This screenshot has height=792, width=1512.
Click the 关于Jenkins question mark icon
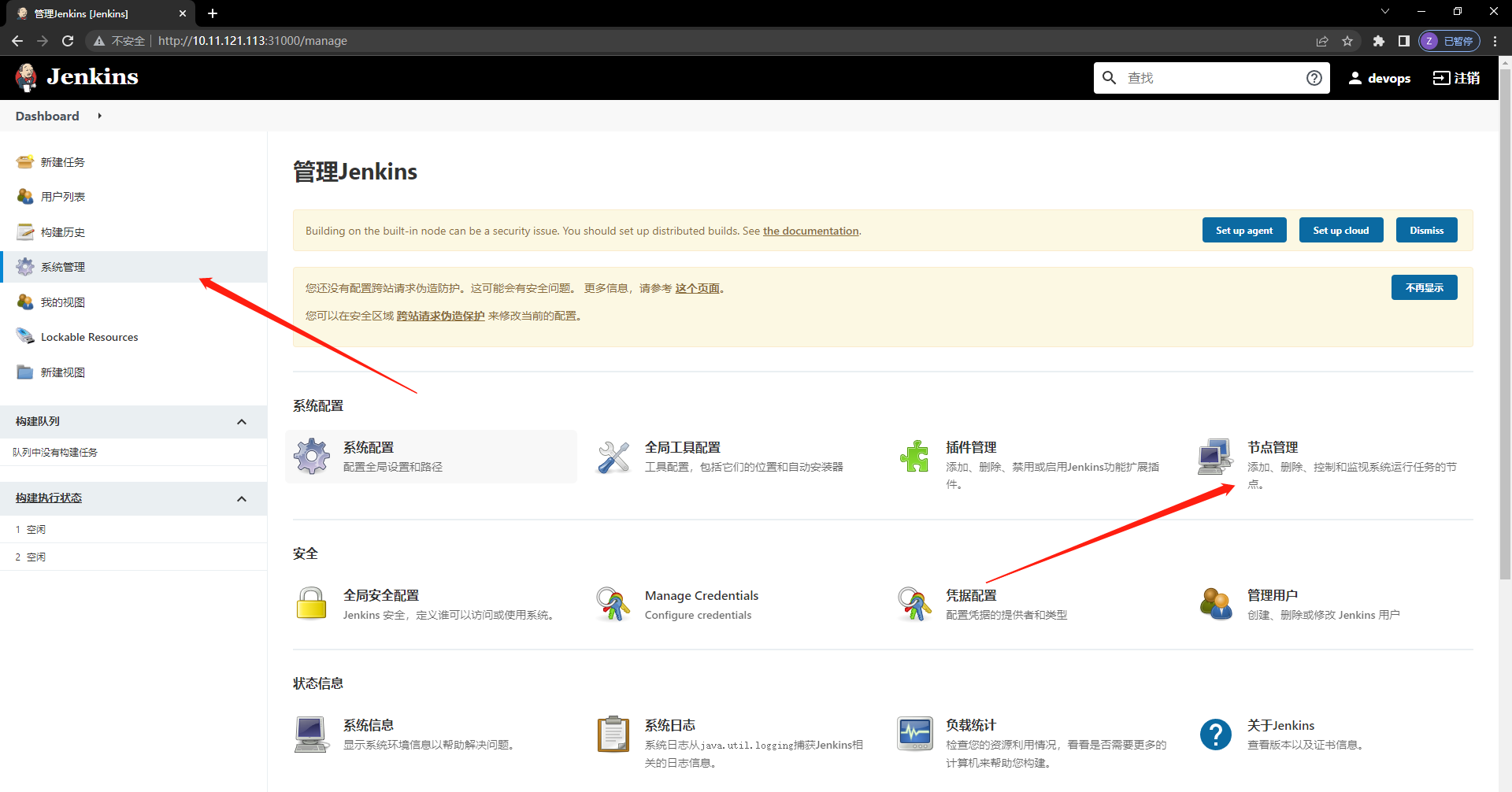(x=1215, y=735)
